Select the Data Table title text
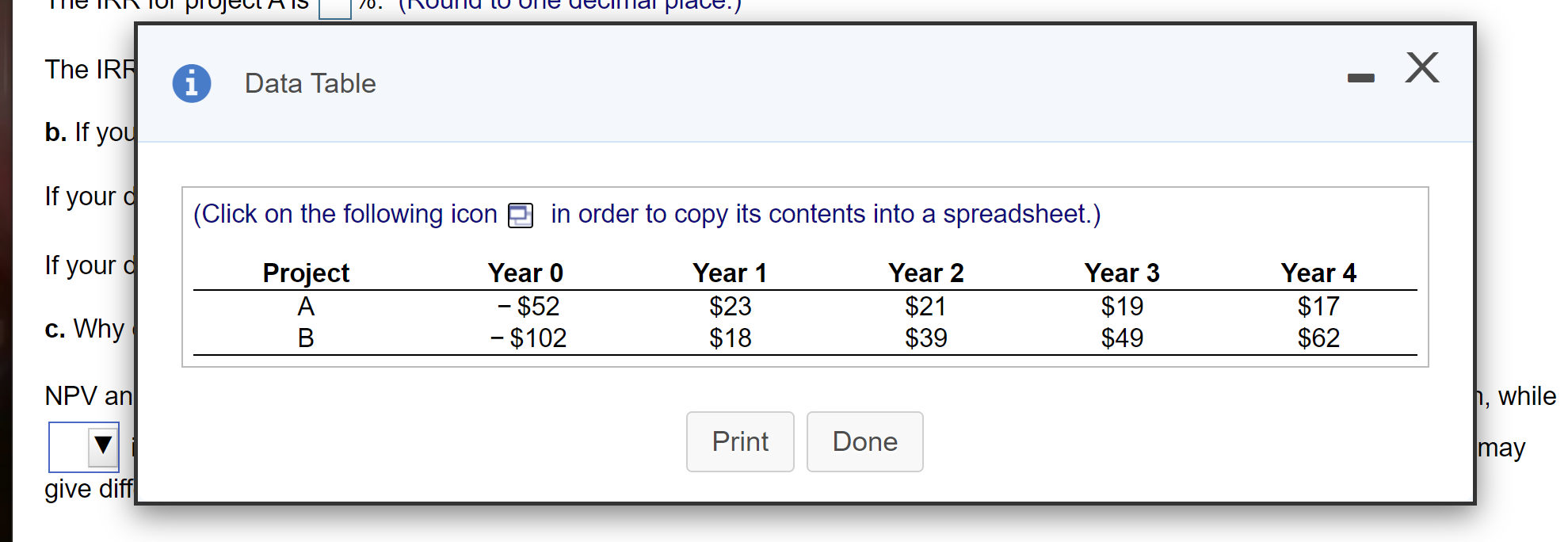This screenshot has width=1568, height=542. point(309,83)
